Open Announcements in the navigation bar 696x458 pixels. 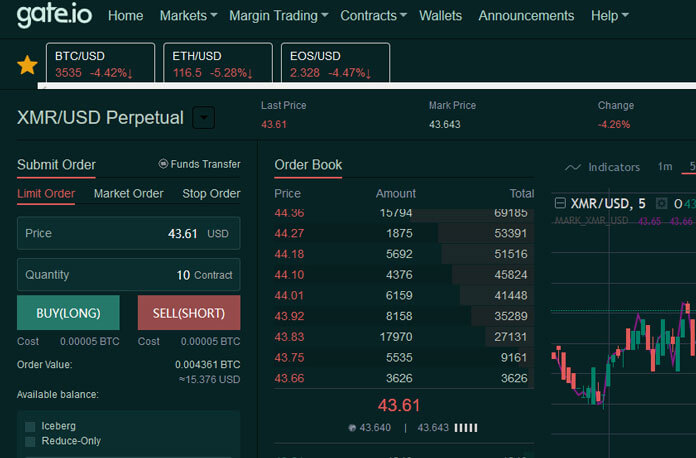[526, 16]
